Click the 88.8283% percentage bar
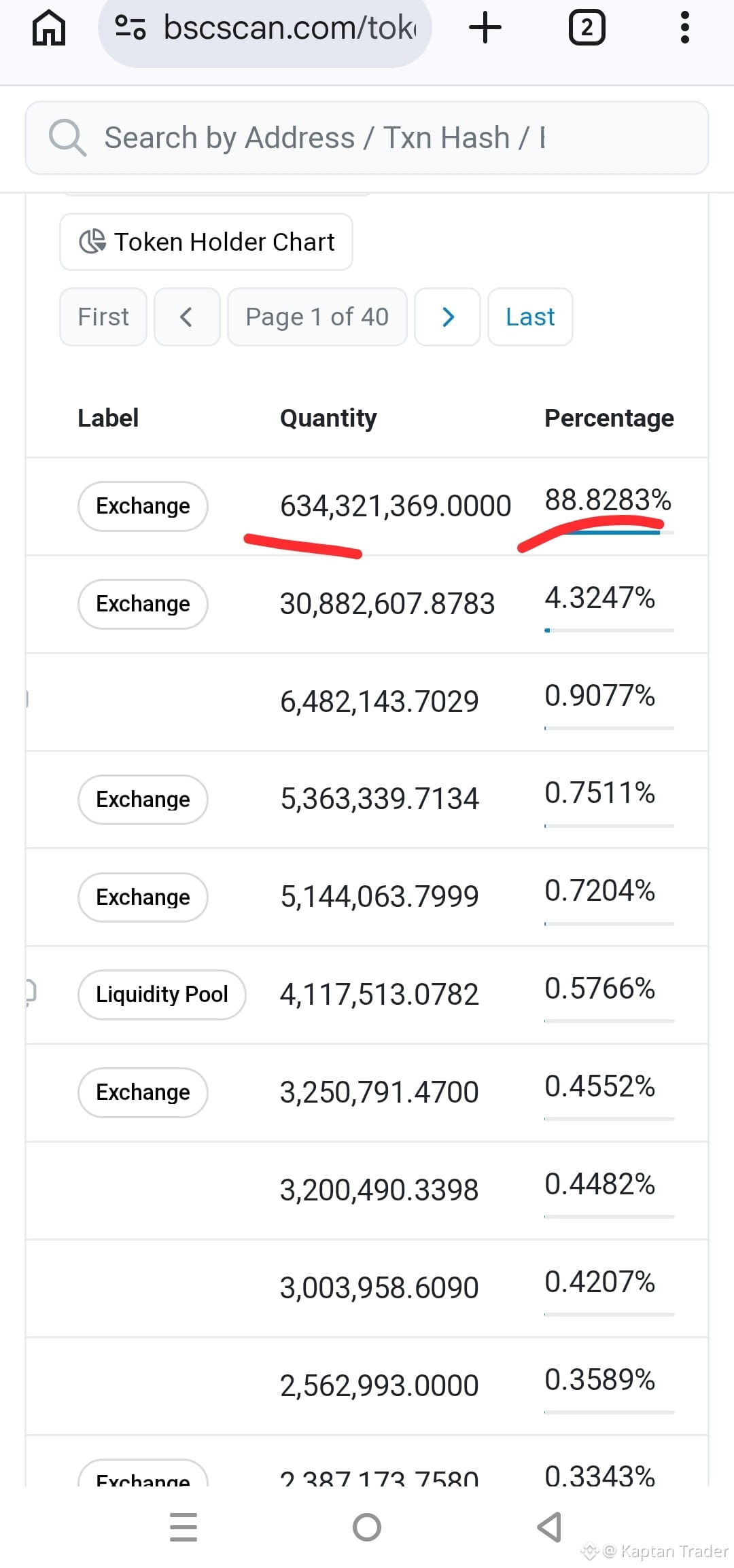The height and width of the screenshot is (1568, 734). pyautogui.click(x=609, y=533)
